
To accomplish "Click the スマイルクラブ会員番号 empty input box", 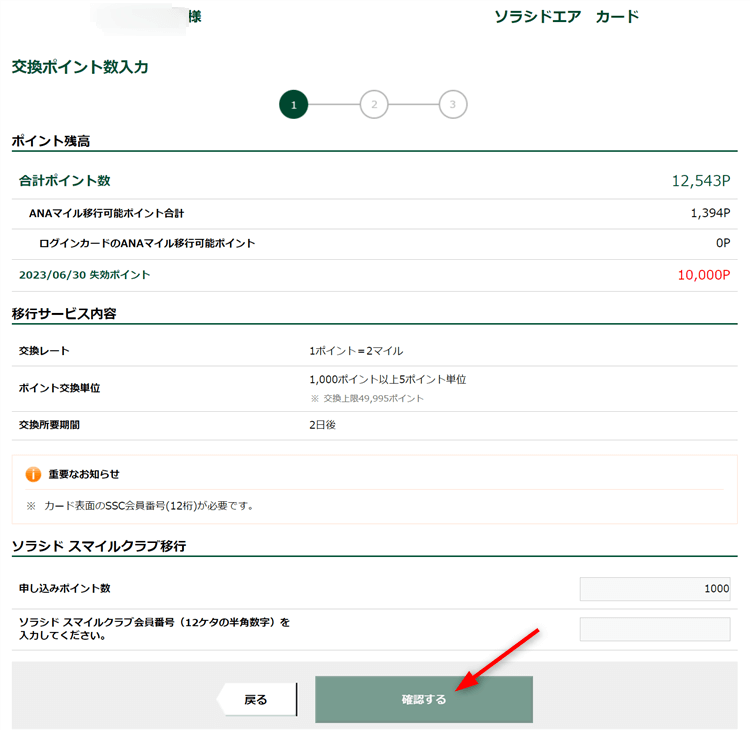I will tap(655, 629).
